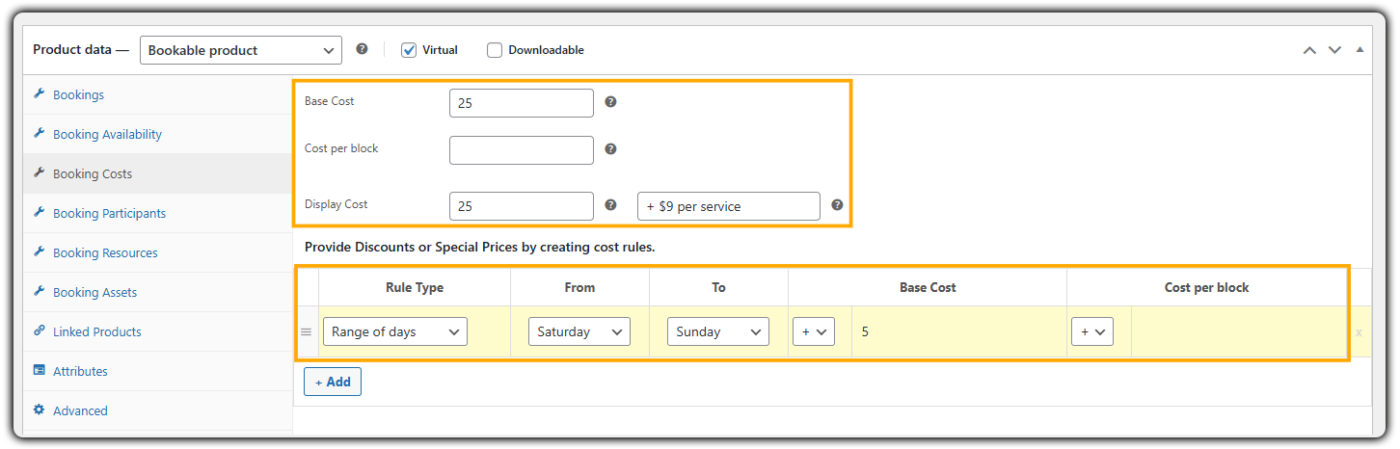
Task: Click the Base Cost input showing 25
Action: pyautogui.click(x=521, y=103)
